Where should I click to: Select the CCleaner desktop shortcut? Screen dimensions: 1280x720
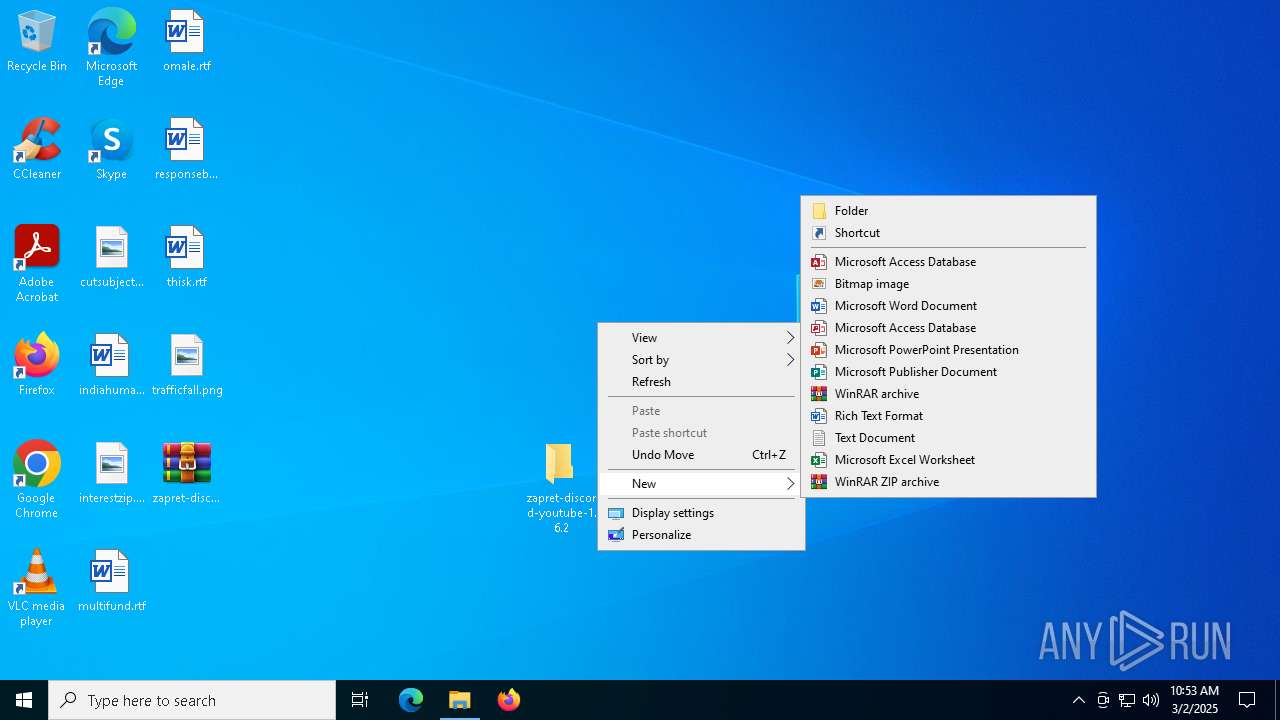(37, 150)
